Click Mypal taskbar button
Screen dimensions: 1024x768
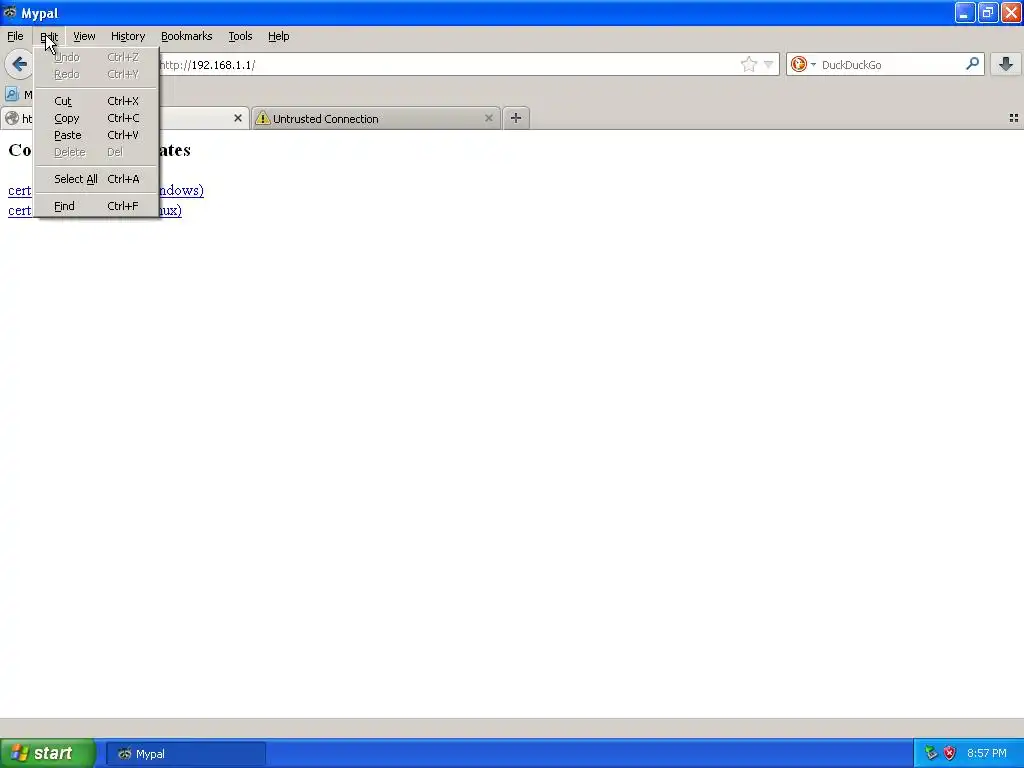(x=185, y=754)
